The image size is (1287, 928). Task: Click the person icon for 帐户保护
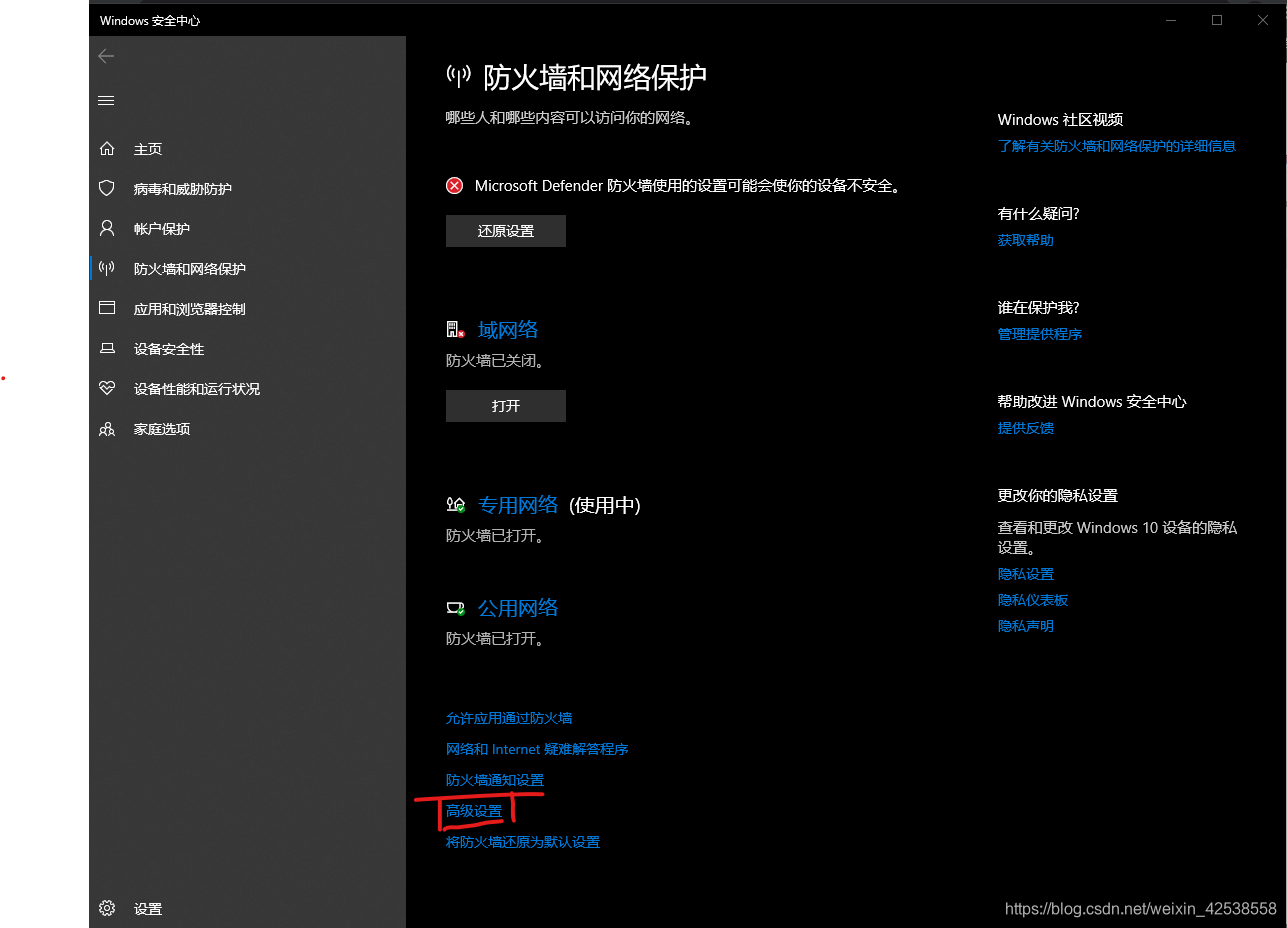point(107,229)
